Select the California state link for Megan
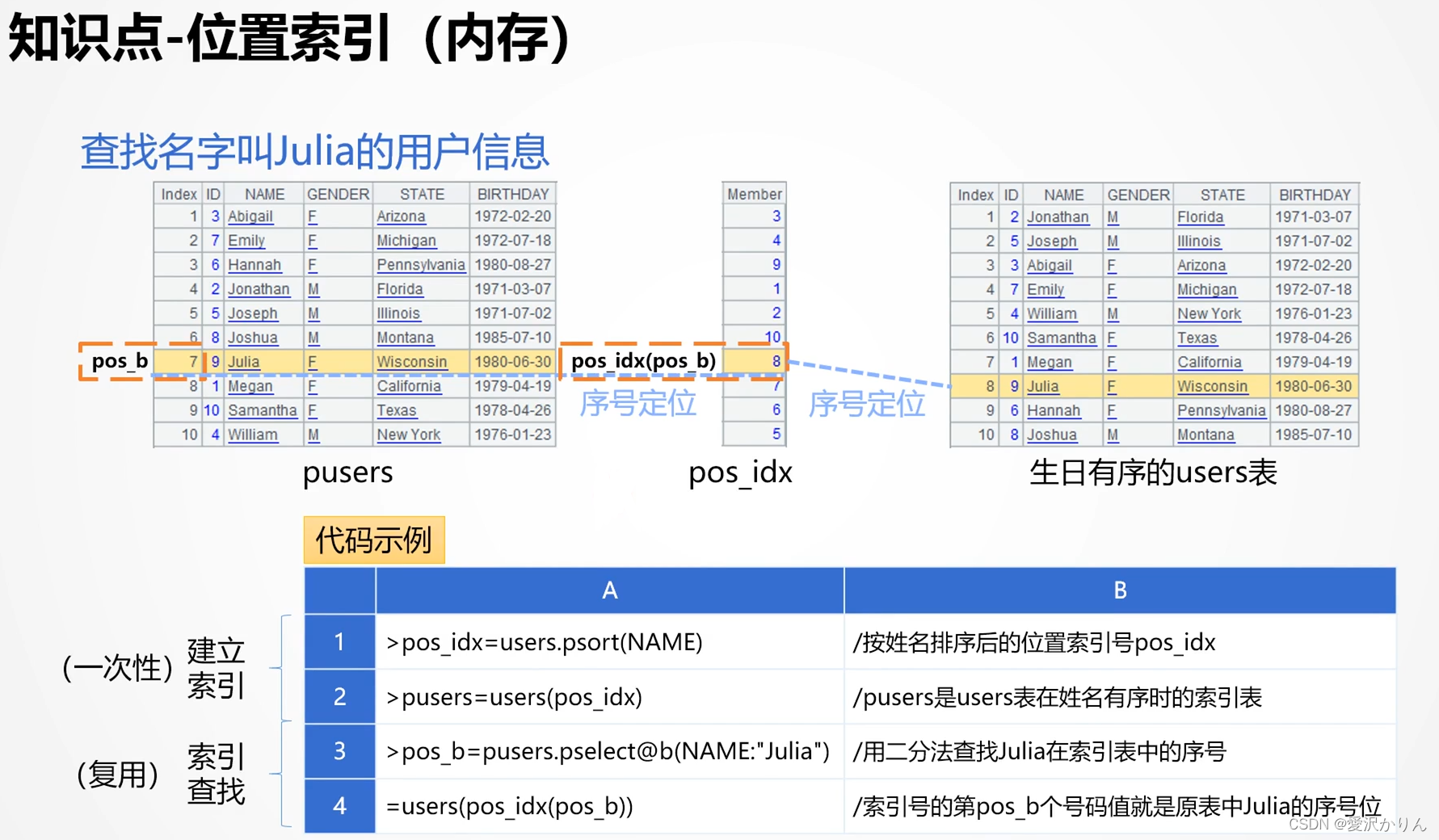This screenshot has width=1439, height=840. [x=1209, y=362]
